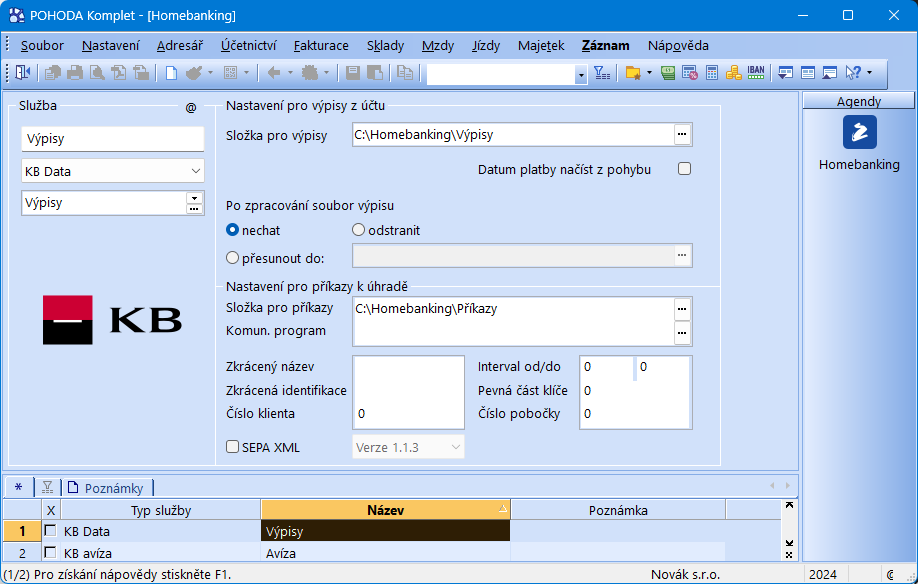
Task: Click the Číslo pobočky input field
Action: pyautogui.click(x=636, y=414)
